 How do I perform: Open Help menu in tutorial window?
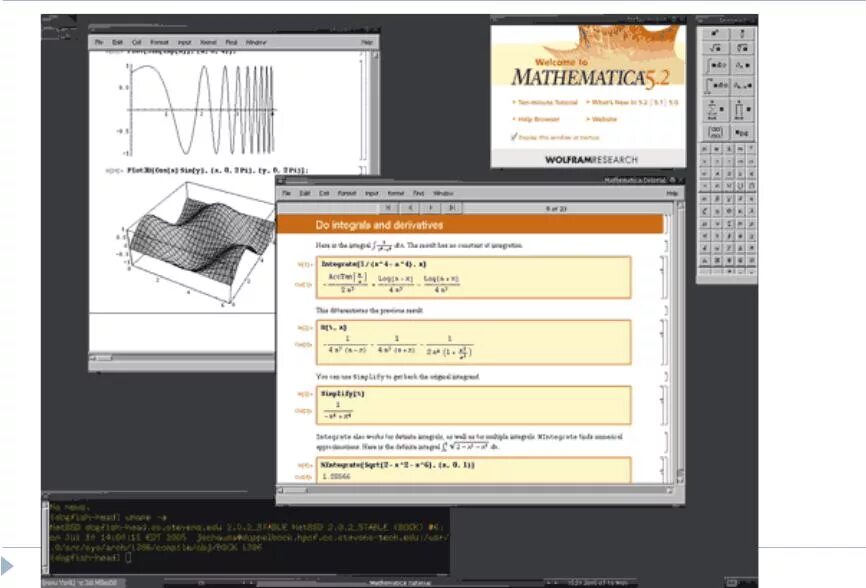(672, 193)
